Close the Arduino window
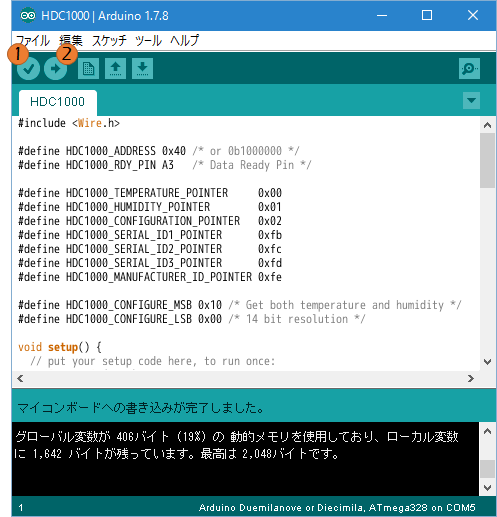497x517 pixels. click(473, 15)
